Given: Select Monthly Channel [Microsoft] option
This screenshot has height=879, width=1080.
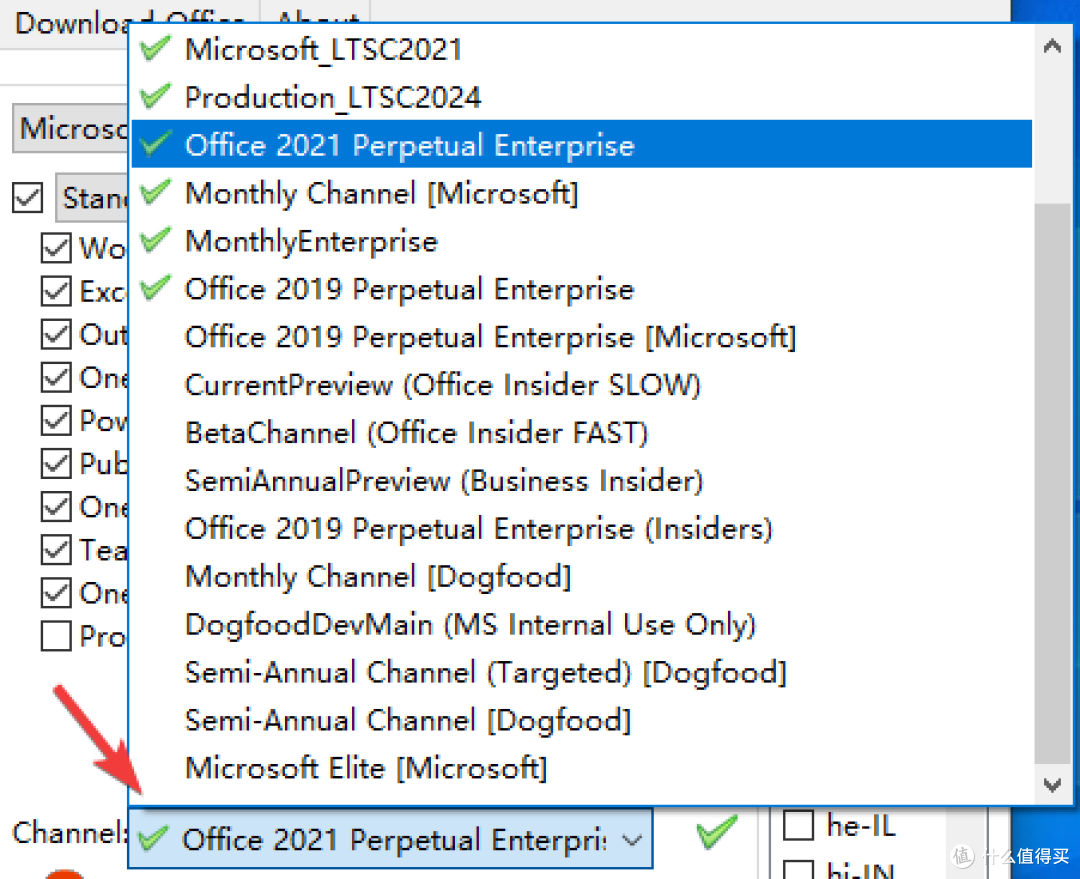Looking at the screenshot, I should [581, 193].
